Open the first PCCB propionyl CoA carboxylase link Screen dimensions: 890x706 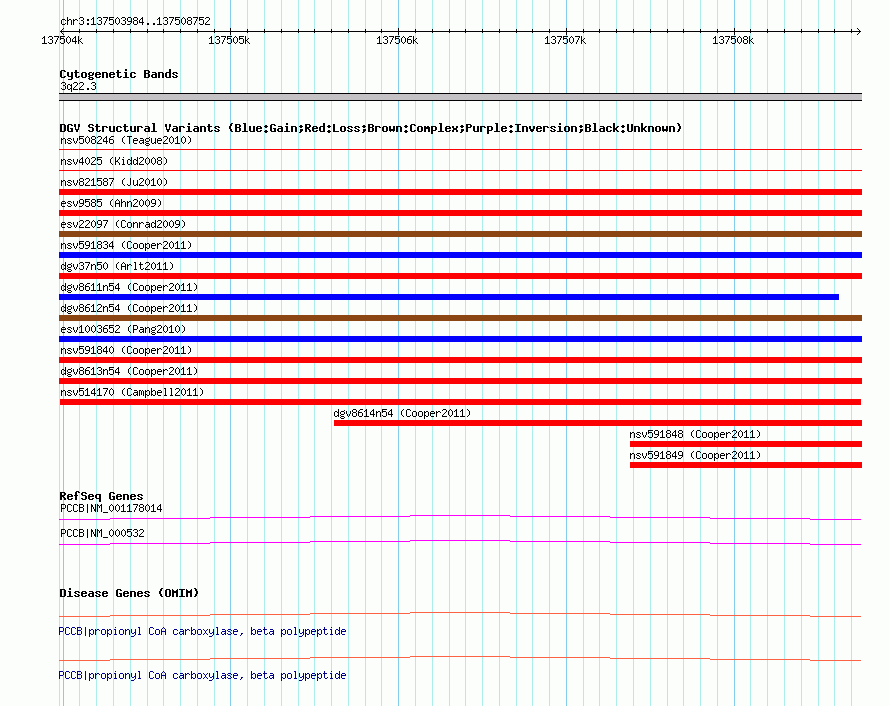[202, 631]
